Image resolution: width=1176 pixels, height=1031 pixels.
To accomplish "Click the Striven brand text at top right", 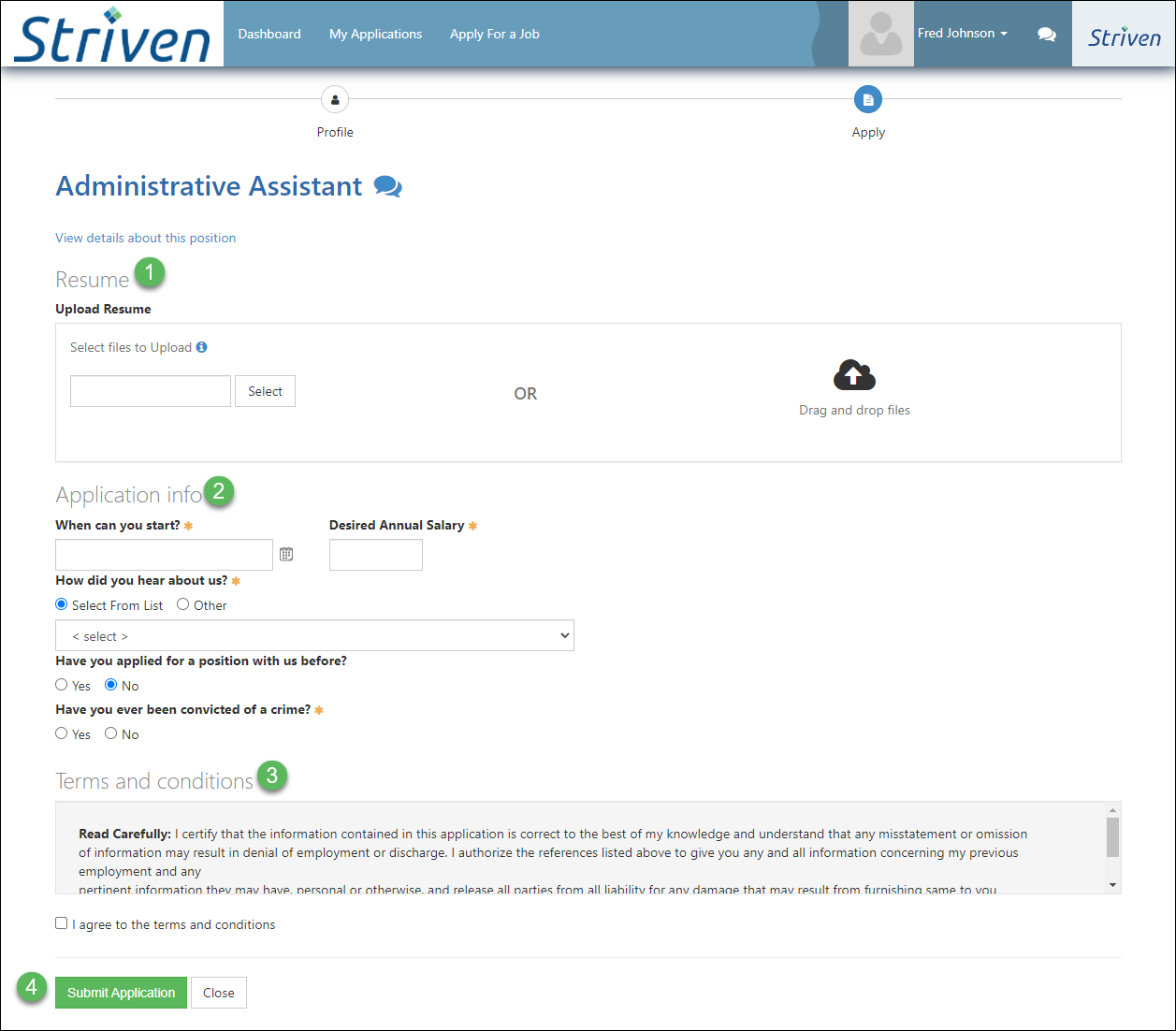I will pyautogui.click(x=1124, y=37).
